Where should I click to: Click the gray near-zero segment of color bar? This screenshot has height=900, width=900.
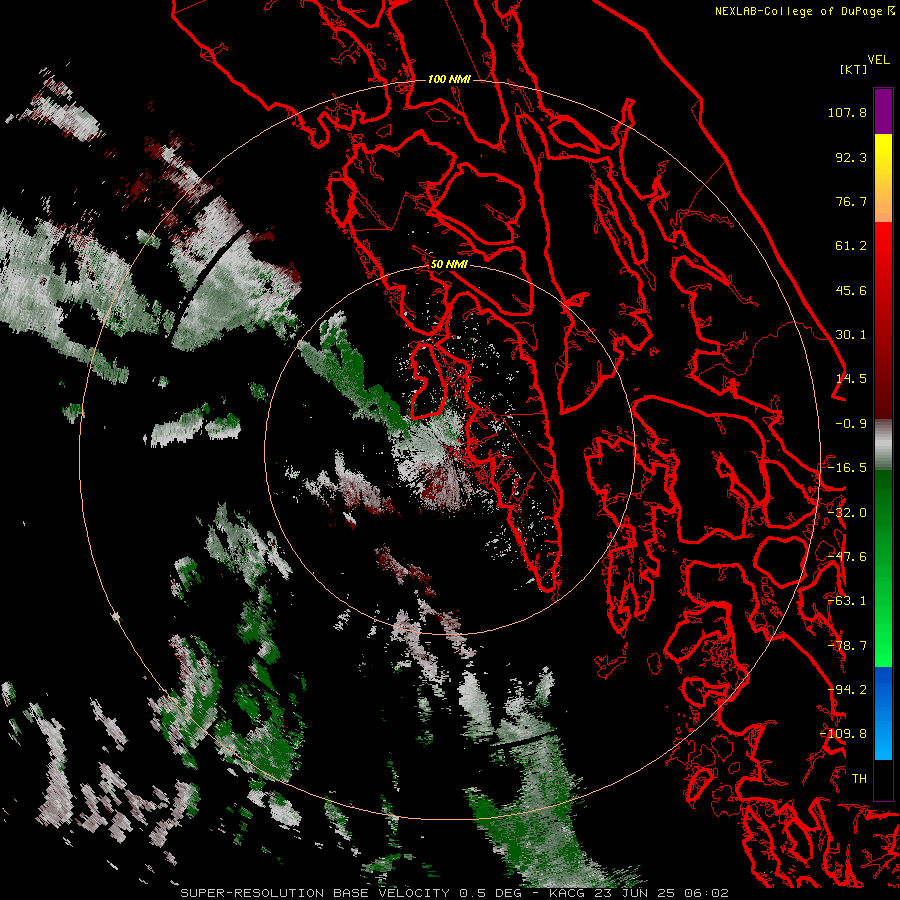883,444
